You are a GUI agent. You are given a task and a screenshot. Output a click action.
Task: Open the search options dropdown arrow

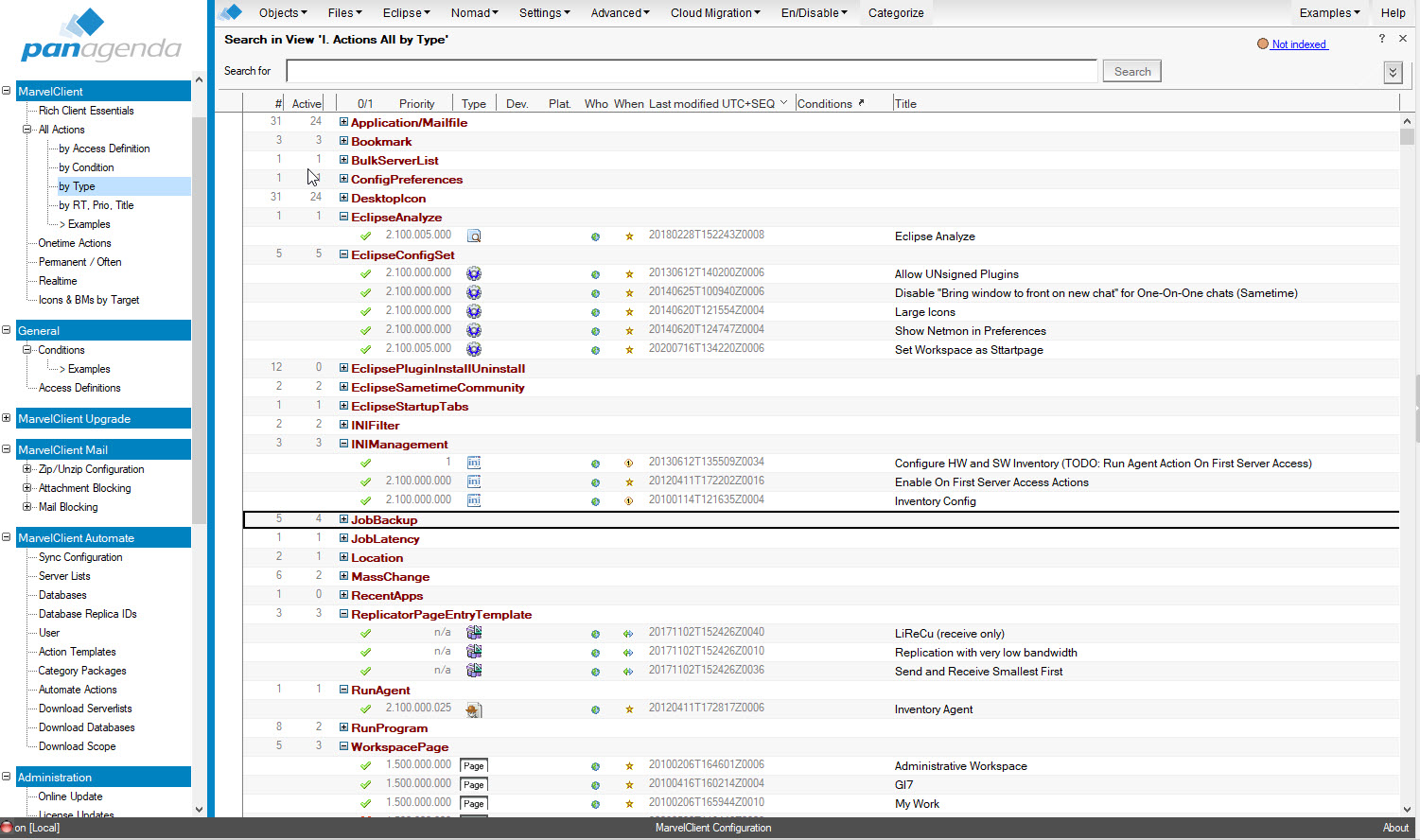1393,72
